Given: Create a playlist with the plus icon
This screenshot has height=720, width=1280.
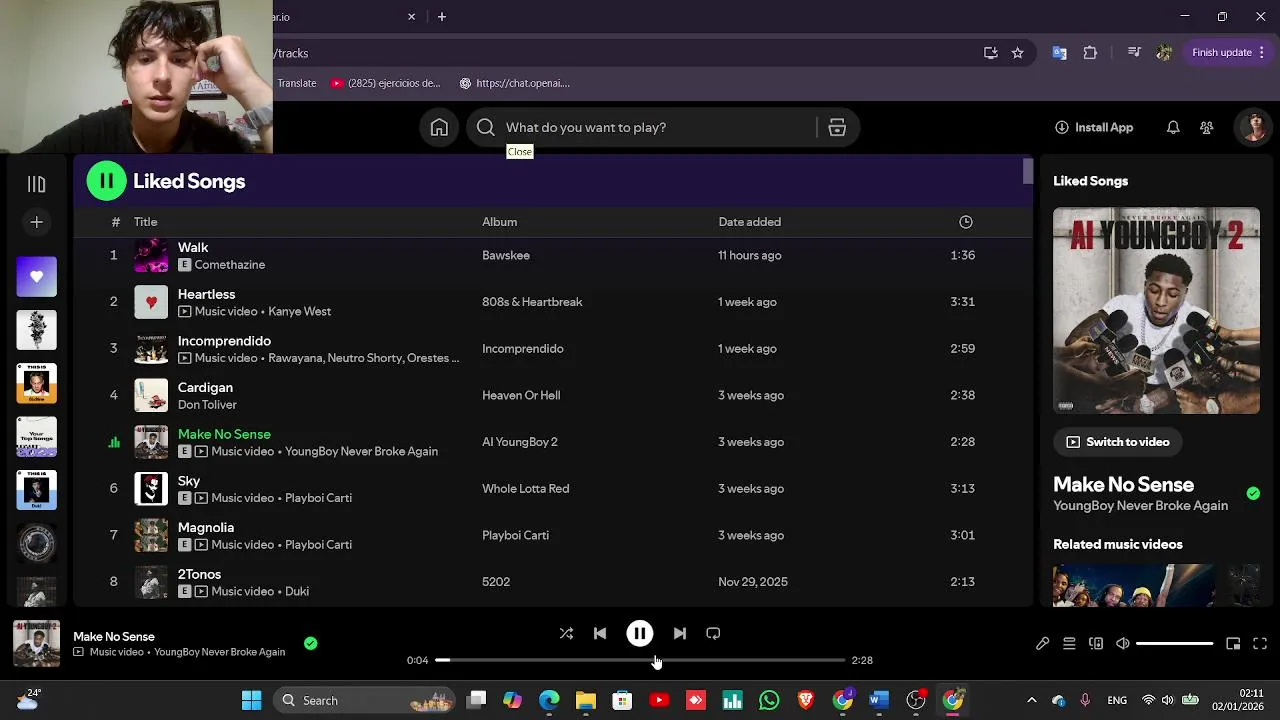Looking at the screenshot, I should click(x=36, y=222).
